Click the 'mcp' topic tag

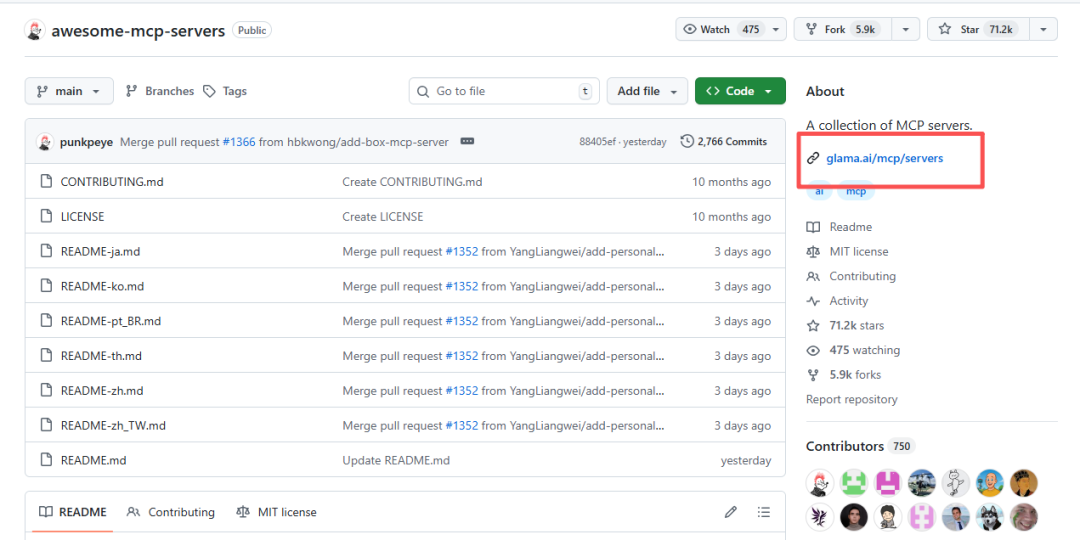click(x=855, y=191)
